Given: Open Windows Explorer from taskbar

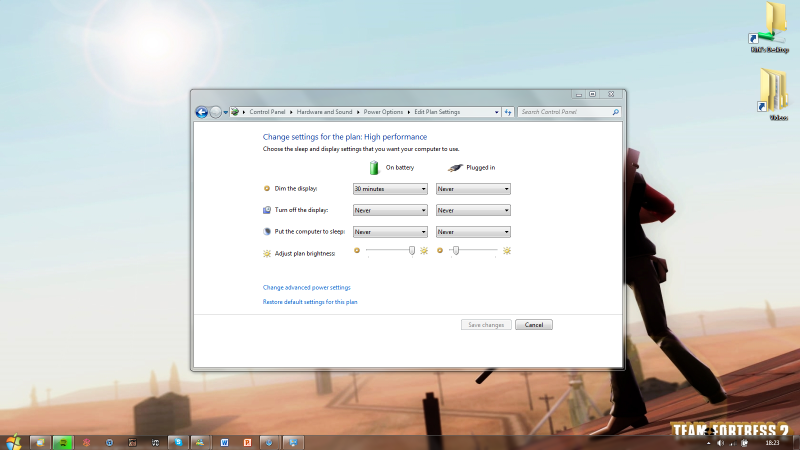Looking at the screenshot, I should click(40, 442).
